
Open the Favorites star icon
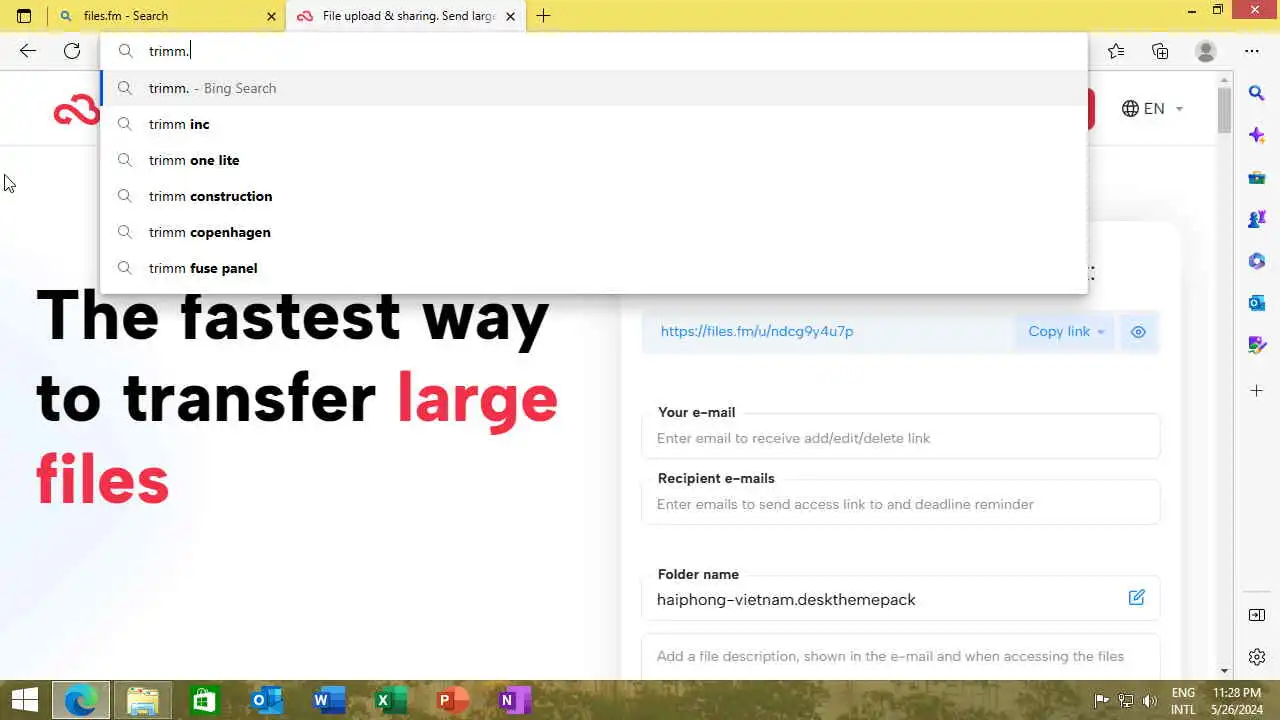(1116, 51)
